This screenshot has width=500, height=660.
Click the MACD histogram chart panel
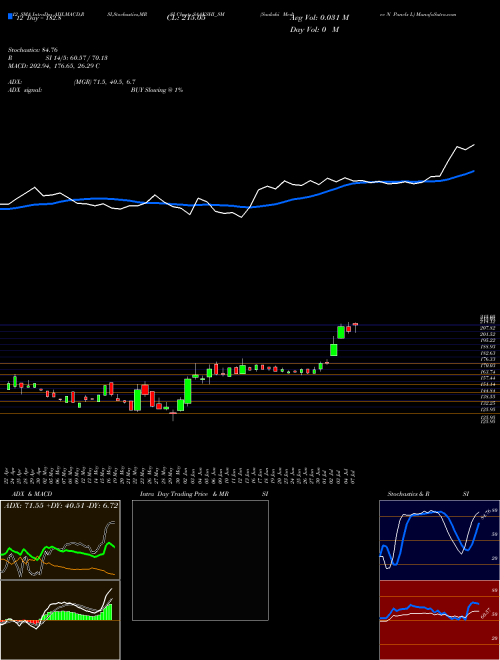point(60,620)
